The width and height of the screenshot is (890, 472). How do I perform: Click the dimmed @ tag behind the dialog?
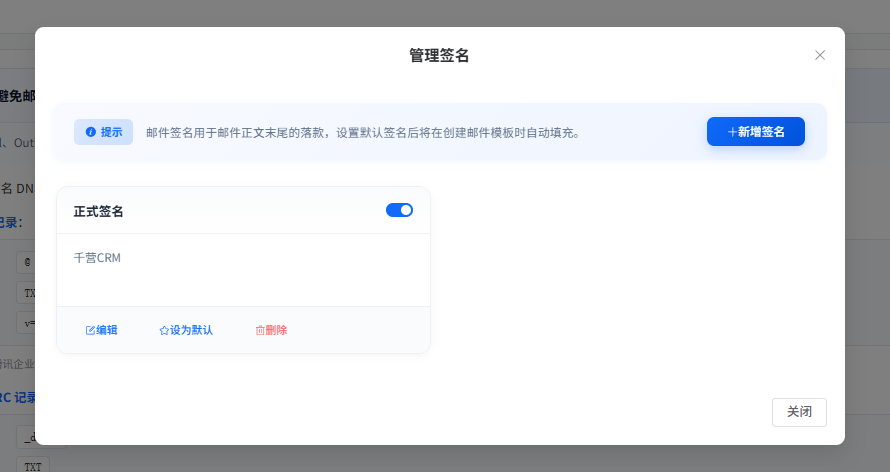[27, 262]
